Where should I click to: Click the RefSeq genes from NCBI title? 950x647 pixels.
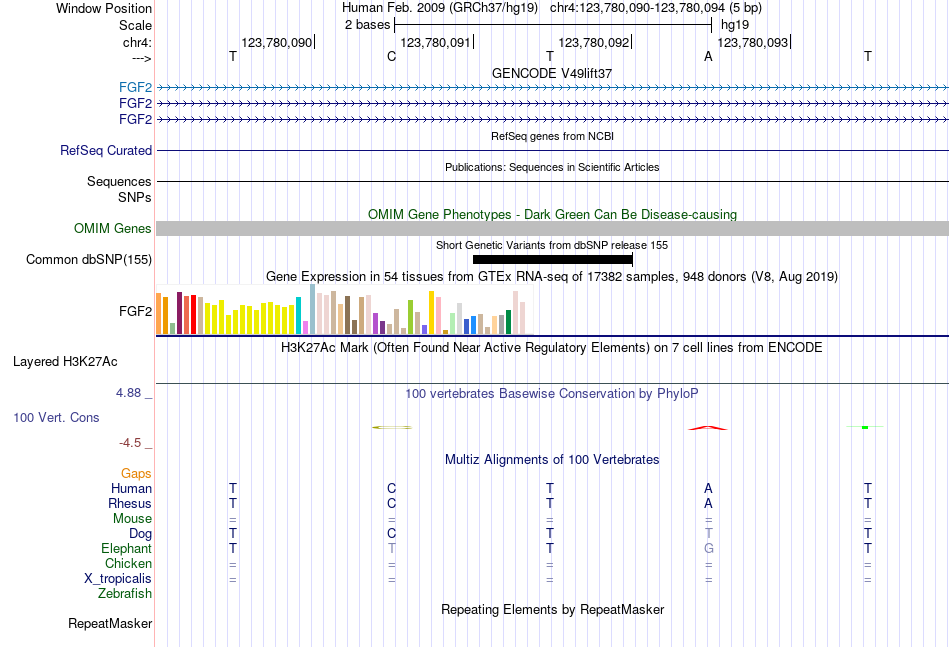[552, 136]
